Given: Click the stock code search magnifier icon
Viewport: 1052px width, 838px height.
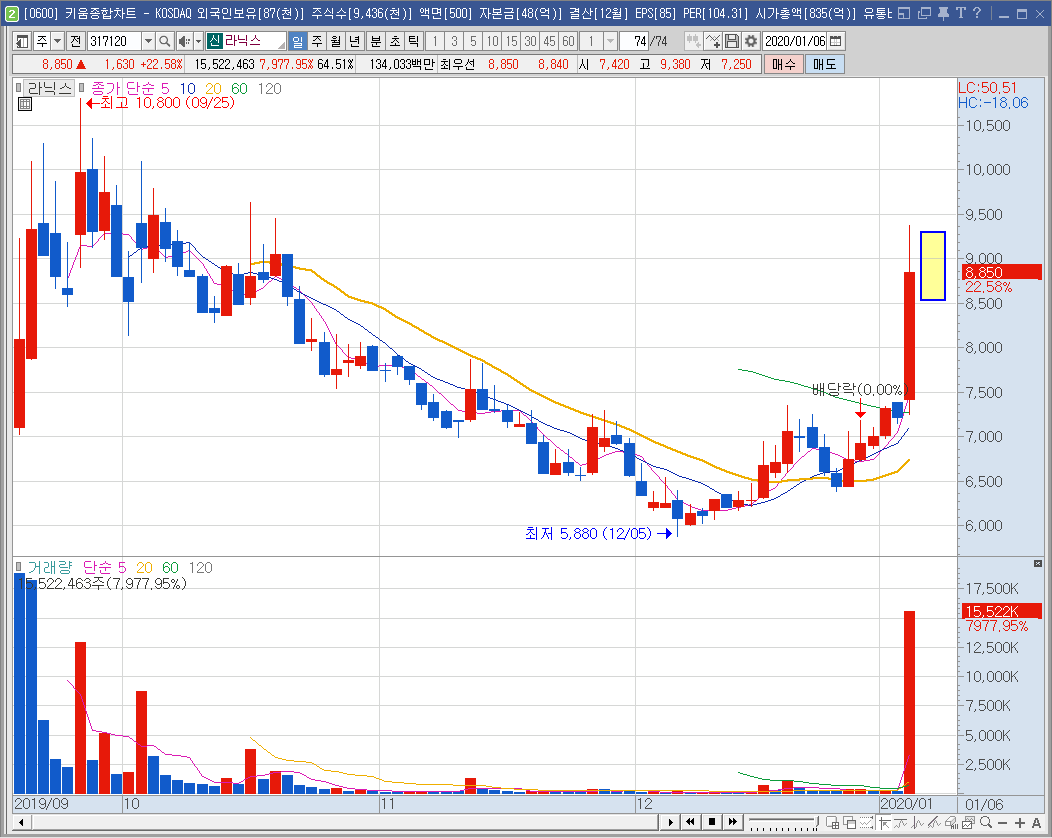Looking at the screenshot, I should [164, 42].
